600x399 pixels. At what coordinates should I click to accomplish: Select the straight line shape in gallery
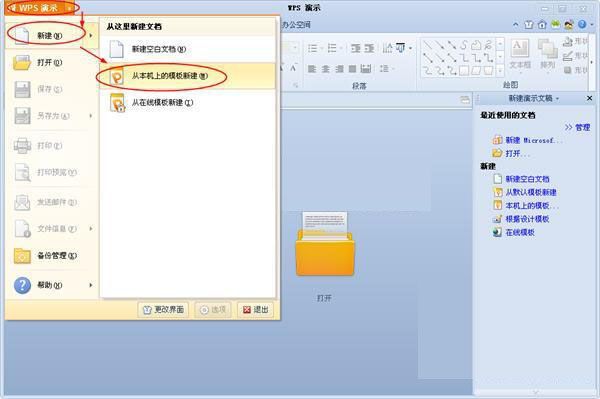[x=428, y=46]
